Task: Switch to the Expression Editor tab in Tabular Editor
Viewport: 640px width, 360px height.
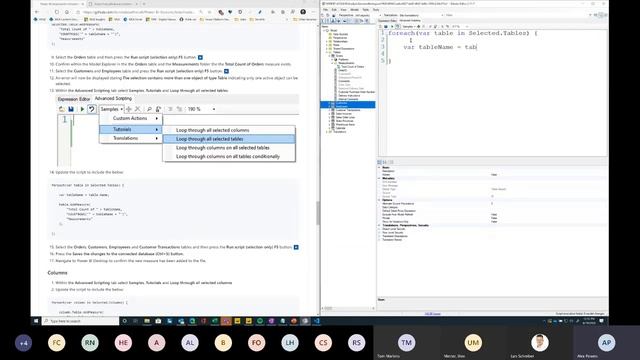Action: coord(387,20)
